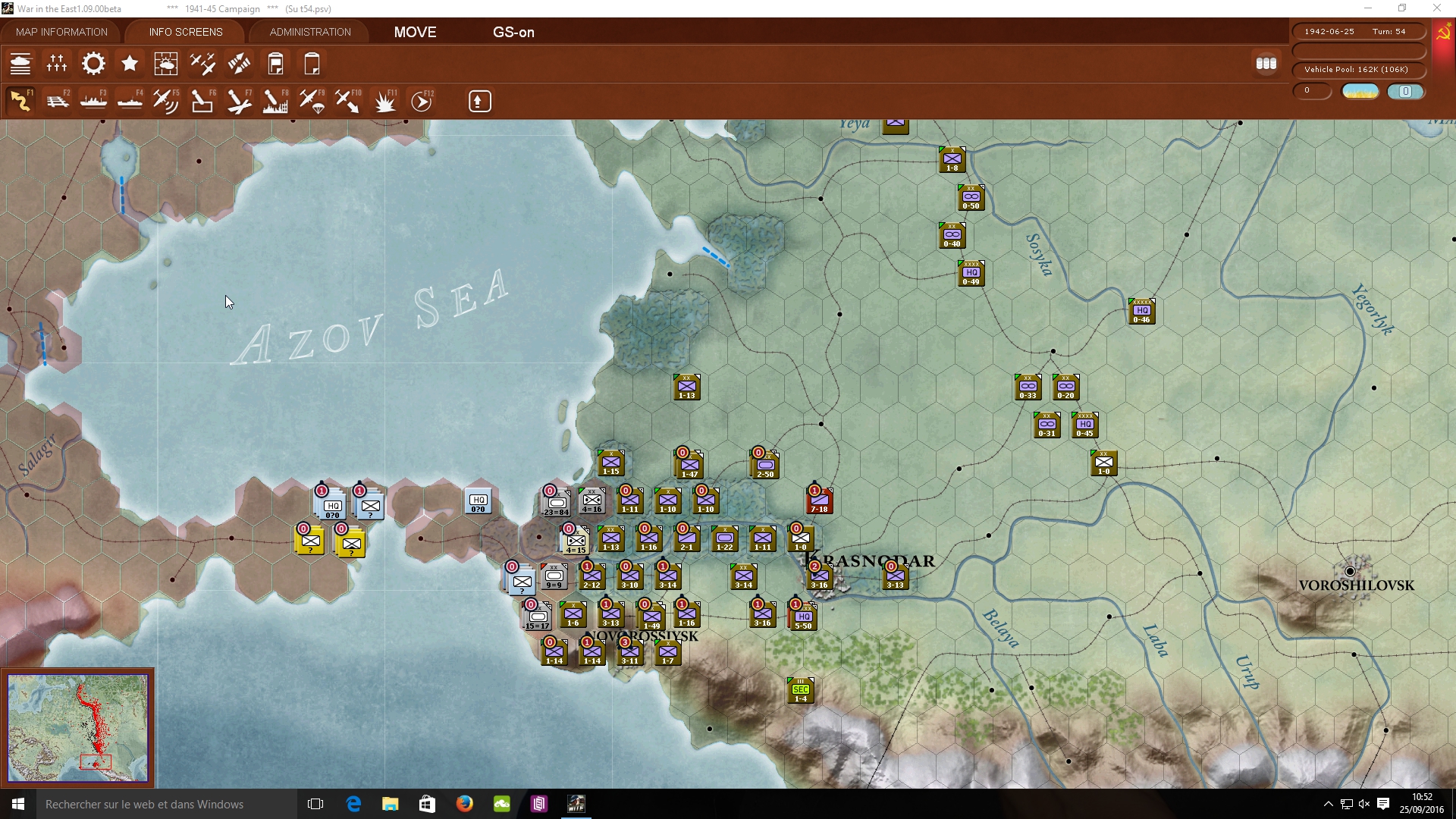
Task: Select the HQ unit labeled 0-45
Action: (1085, 425)
